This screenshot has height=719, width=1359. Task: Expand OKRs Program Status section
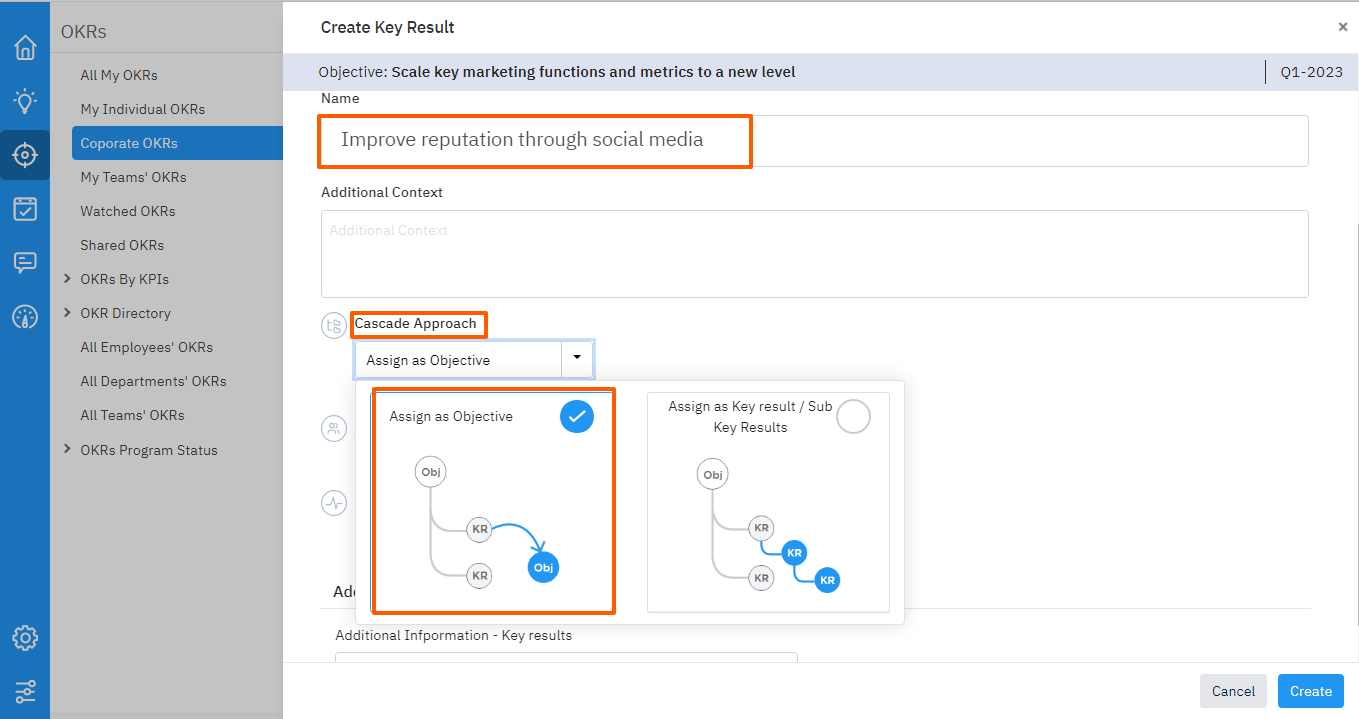(x=67, y=450)
